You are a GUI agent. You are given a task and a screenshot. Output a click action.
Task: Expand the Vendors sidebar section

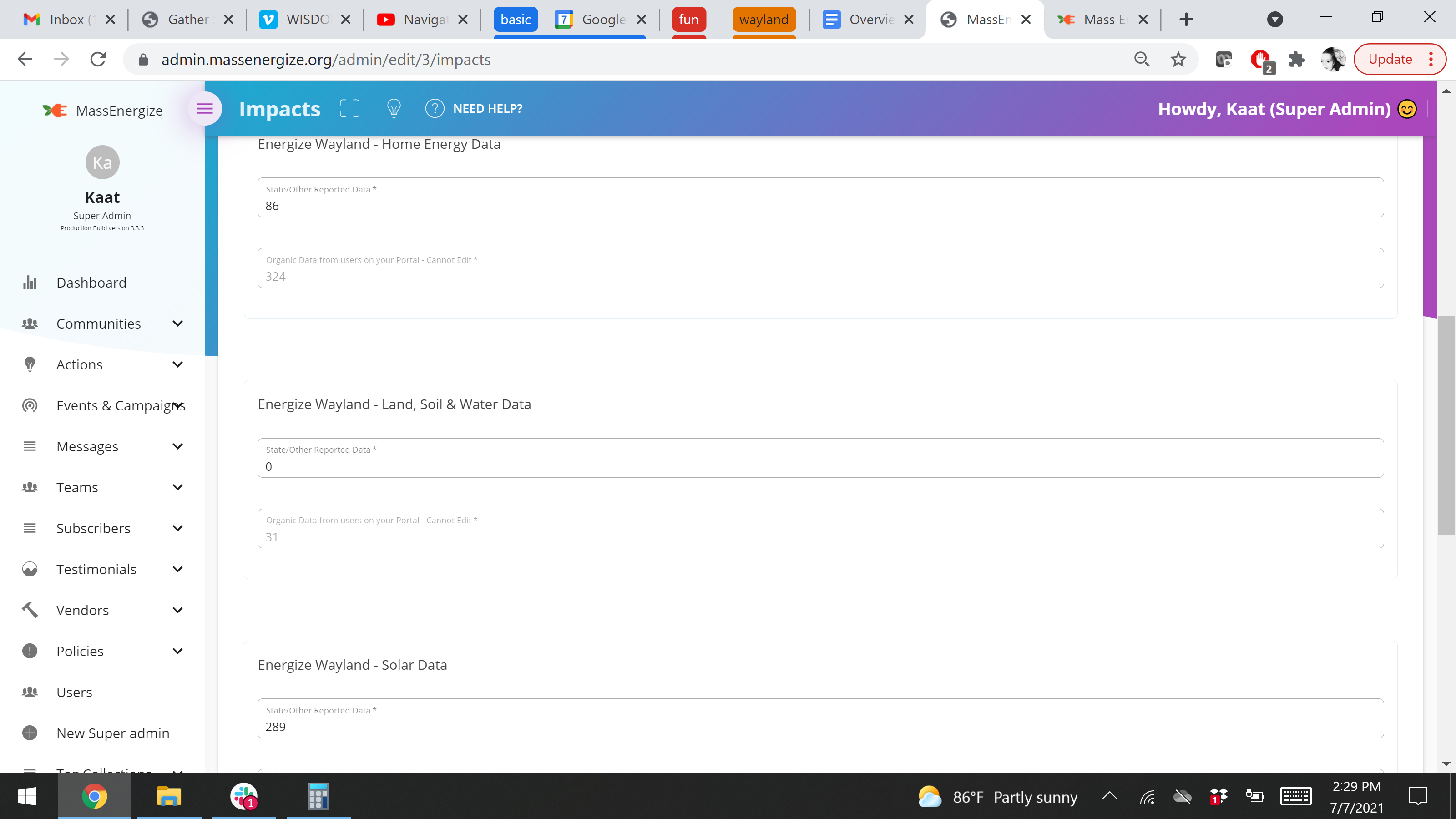point(177,610)
